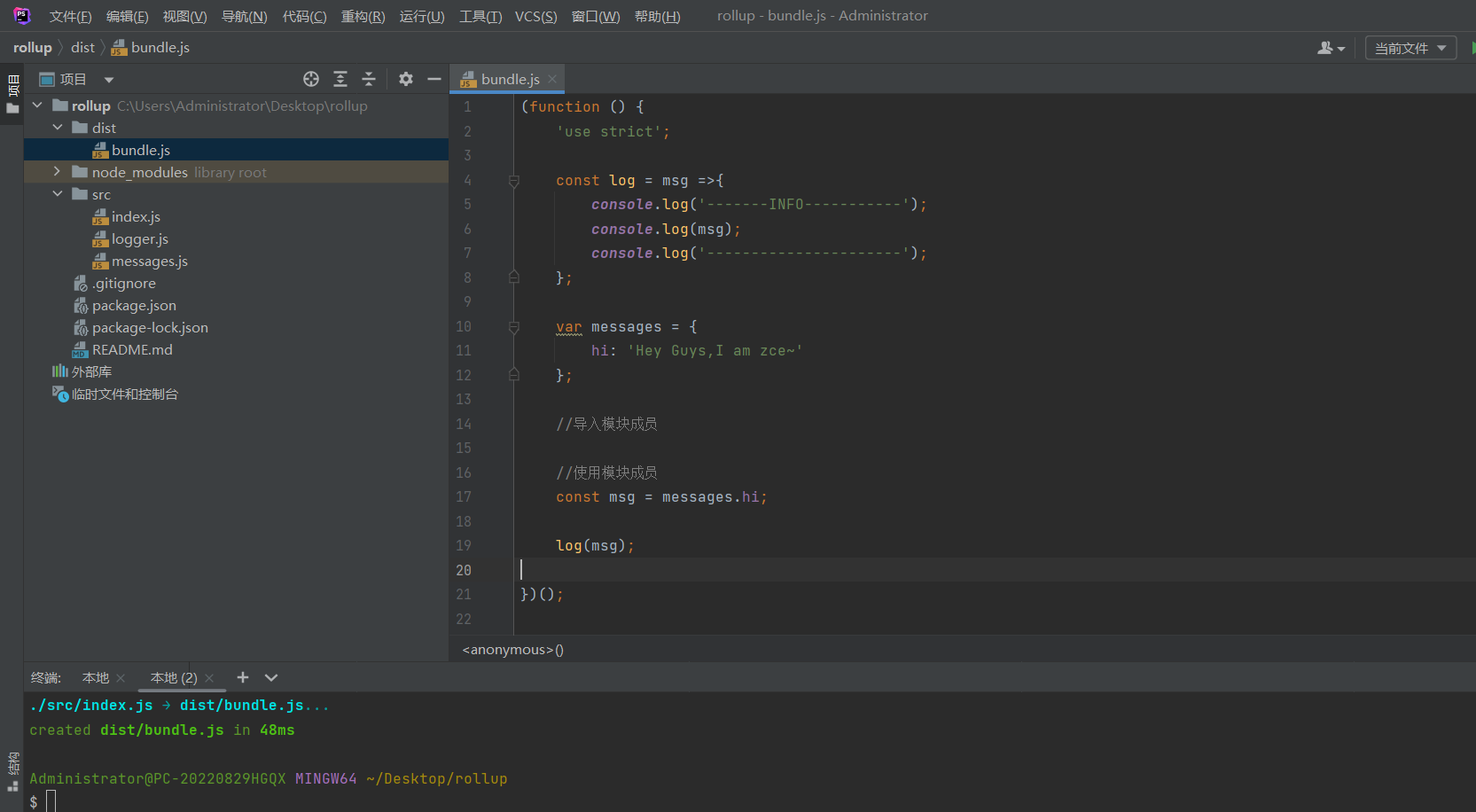Open the 帮助(H) menu
The width and height of the screenshot is (1476, 812).
pyautogui.click(x=658, y=16)
